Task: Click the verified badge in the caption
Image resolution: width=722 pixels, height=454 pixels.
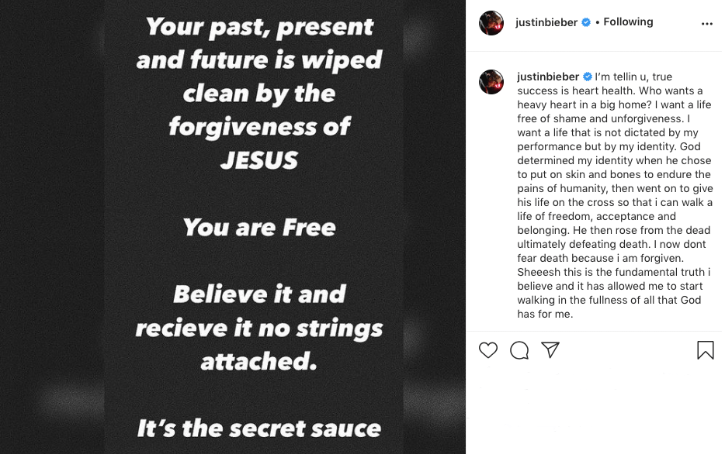Action: [586, 76]
